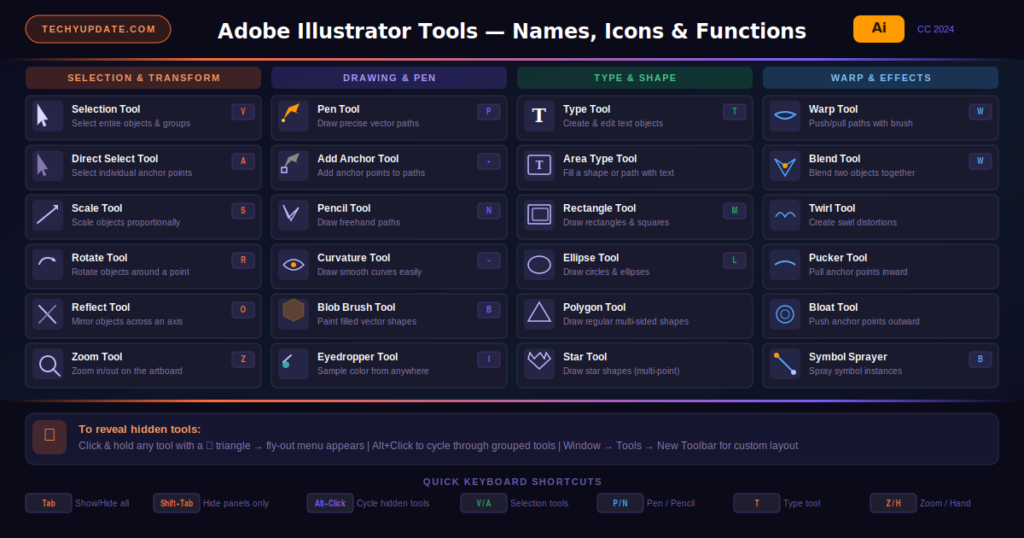Viewport: 1024px width, 538px height.
Task: Click the 'To reveal hidden tools:' heading
Action: (x=140, y=430)
